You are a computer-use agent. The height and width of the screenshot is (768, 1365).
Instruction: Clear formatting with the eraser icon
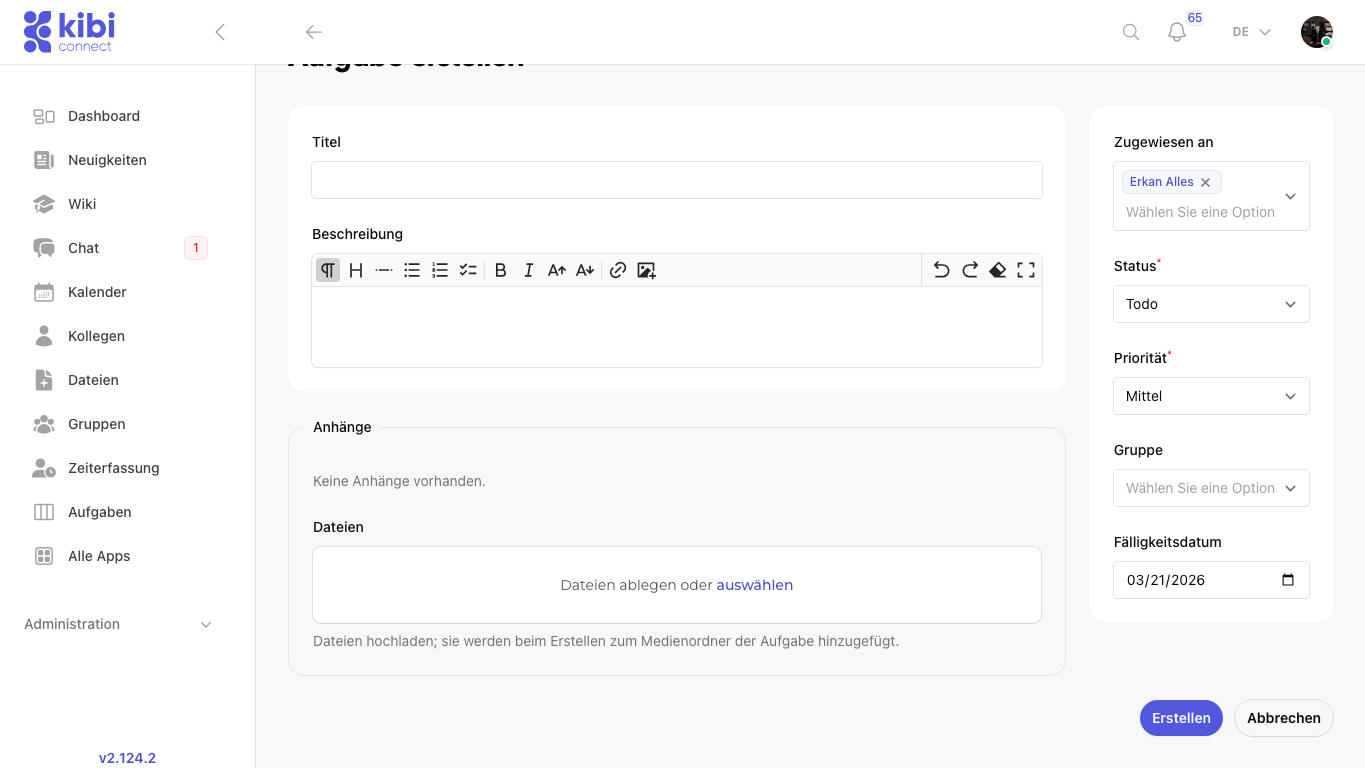pyautogui.click(x=997, y=270)
